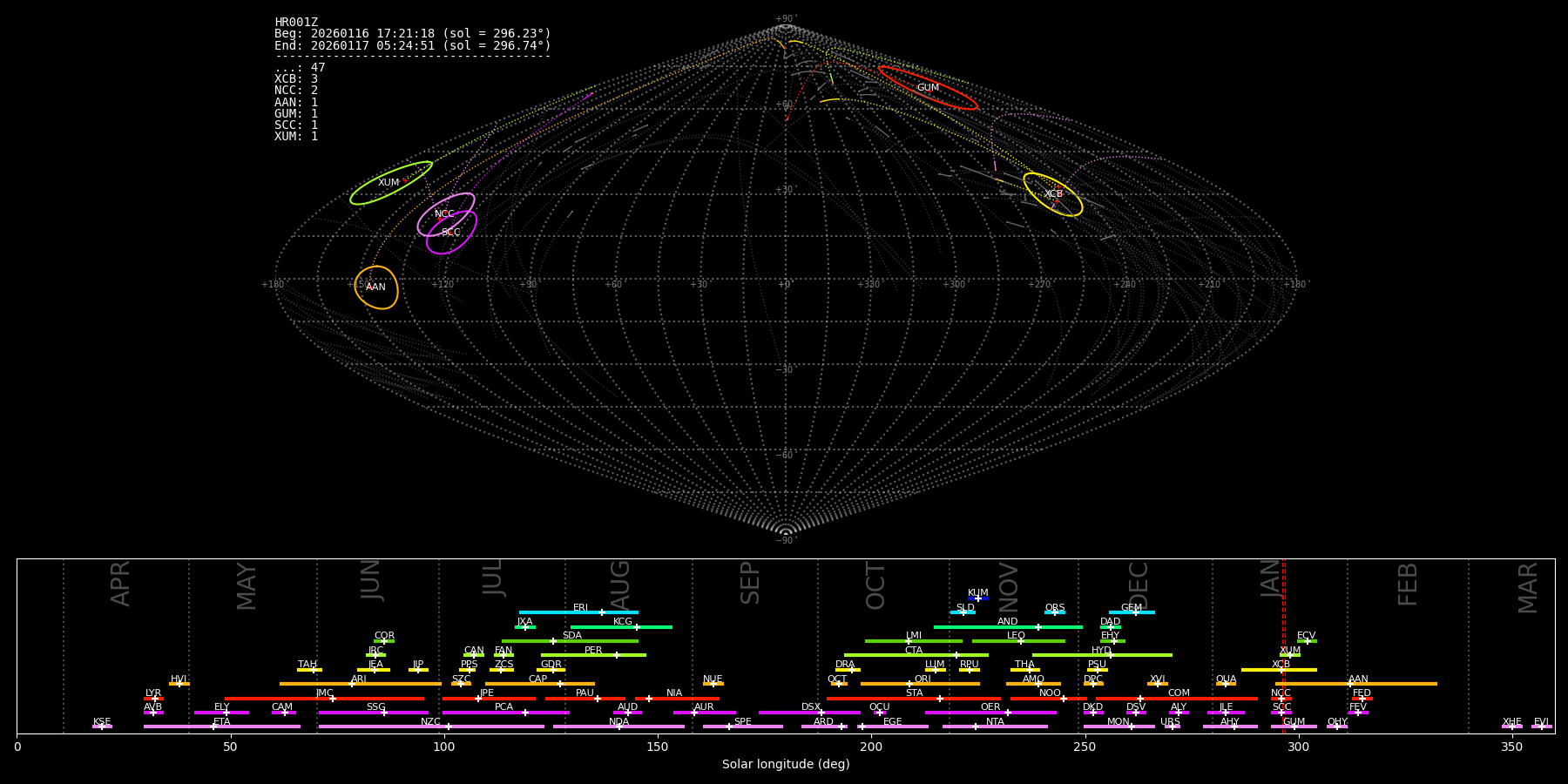Select the SCC radiant ellipse on the sky map

[451, 233]
